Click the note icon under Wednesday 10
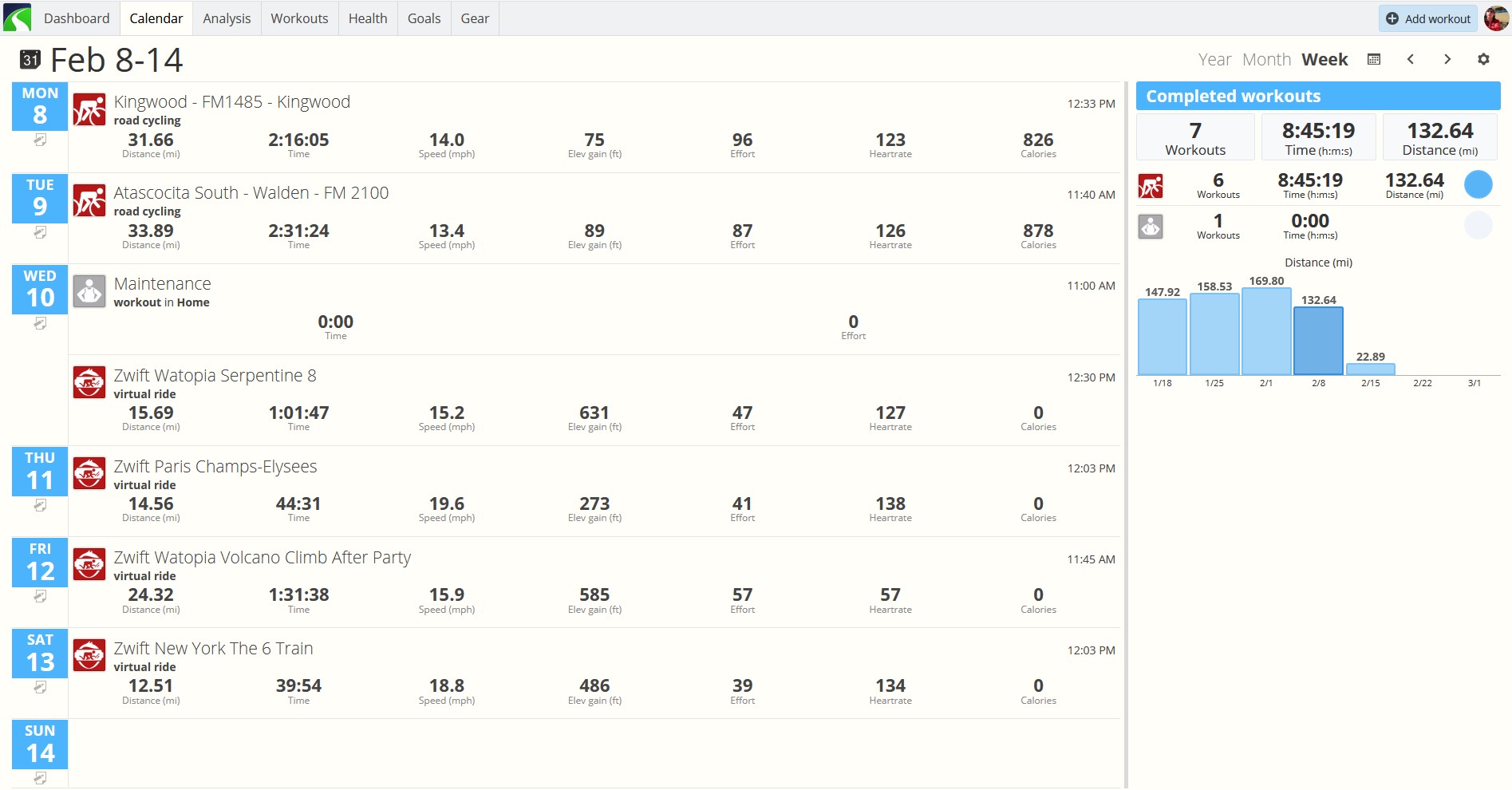 tap(40, 323)
